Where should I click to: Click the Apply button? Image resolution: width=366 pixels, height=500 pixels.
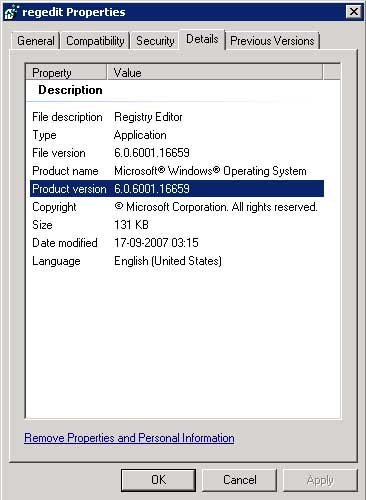click(x=320, y=480)
